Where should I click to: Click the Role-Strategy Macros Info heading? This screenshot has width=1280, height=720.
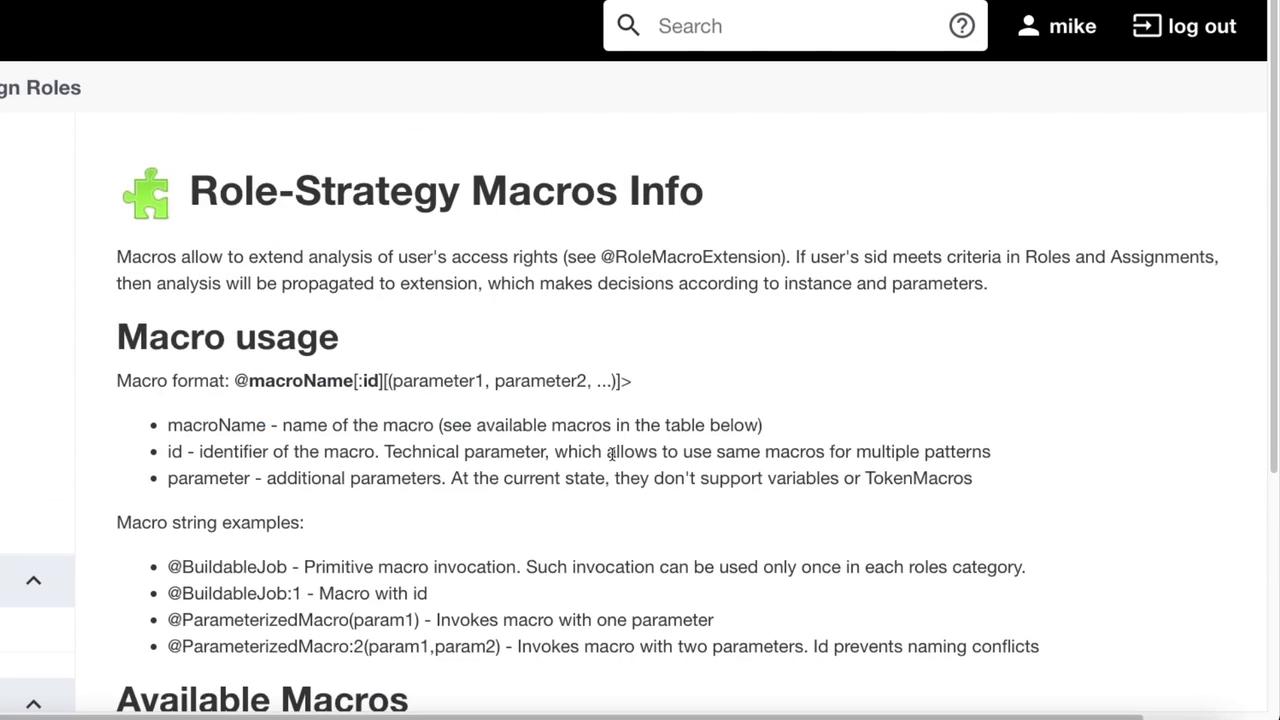[x=446, y=191]
